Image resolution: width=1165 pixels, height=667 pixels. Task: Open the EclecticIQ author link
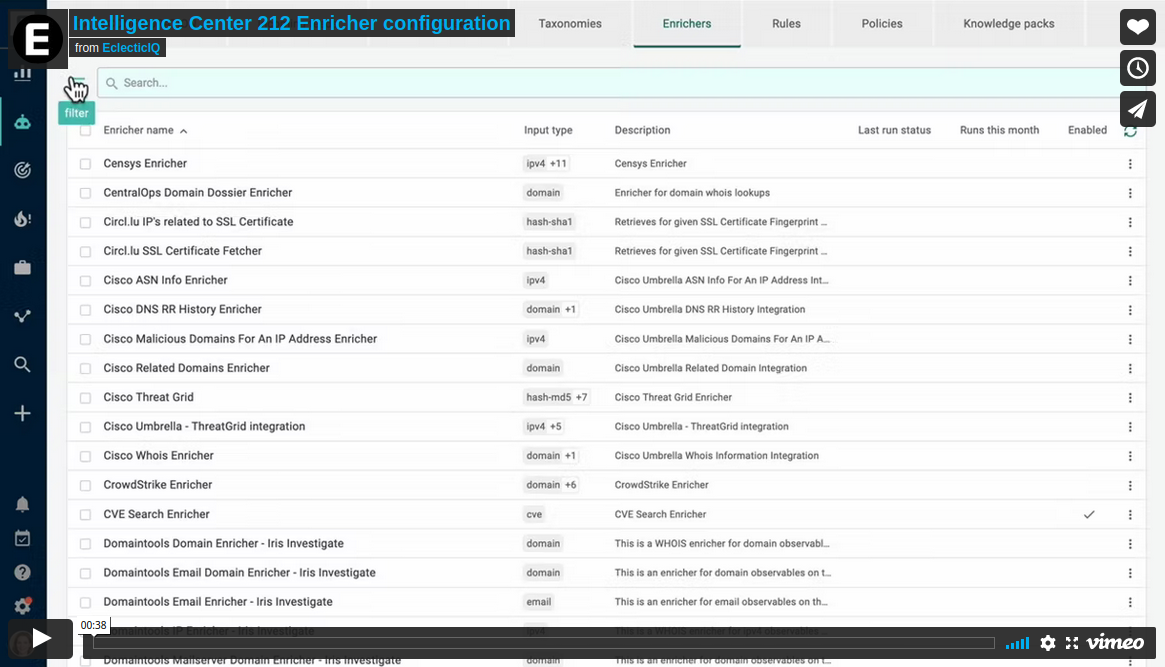(131, 48)
